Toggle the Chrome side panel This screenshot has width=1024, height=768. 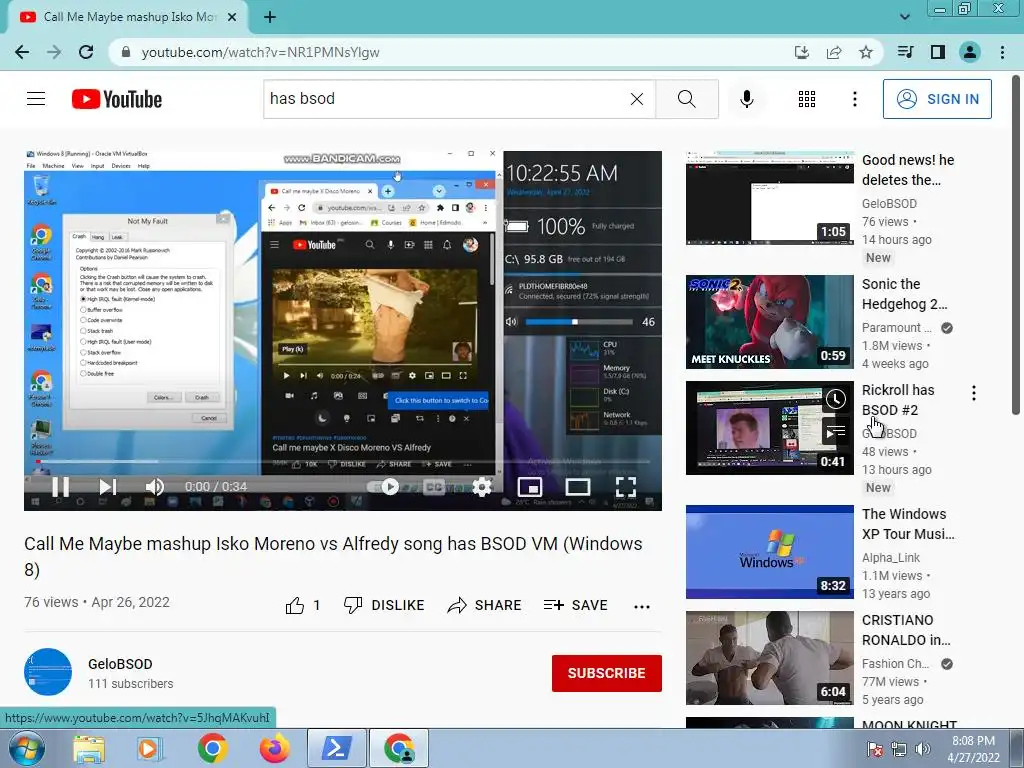938,52
